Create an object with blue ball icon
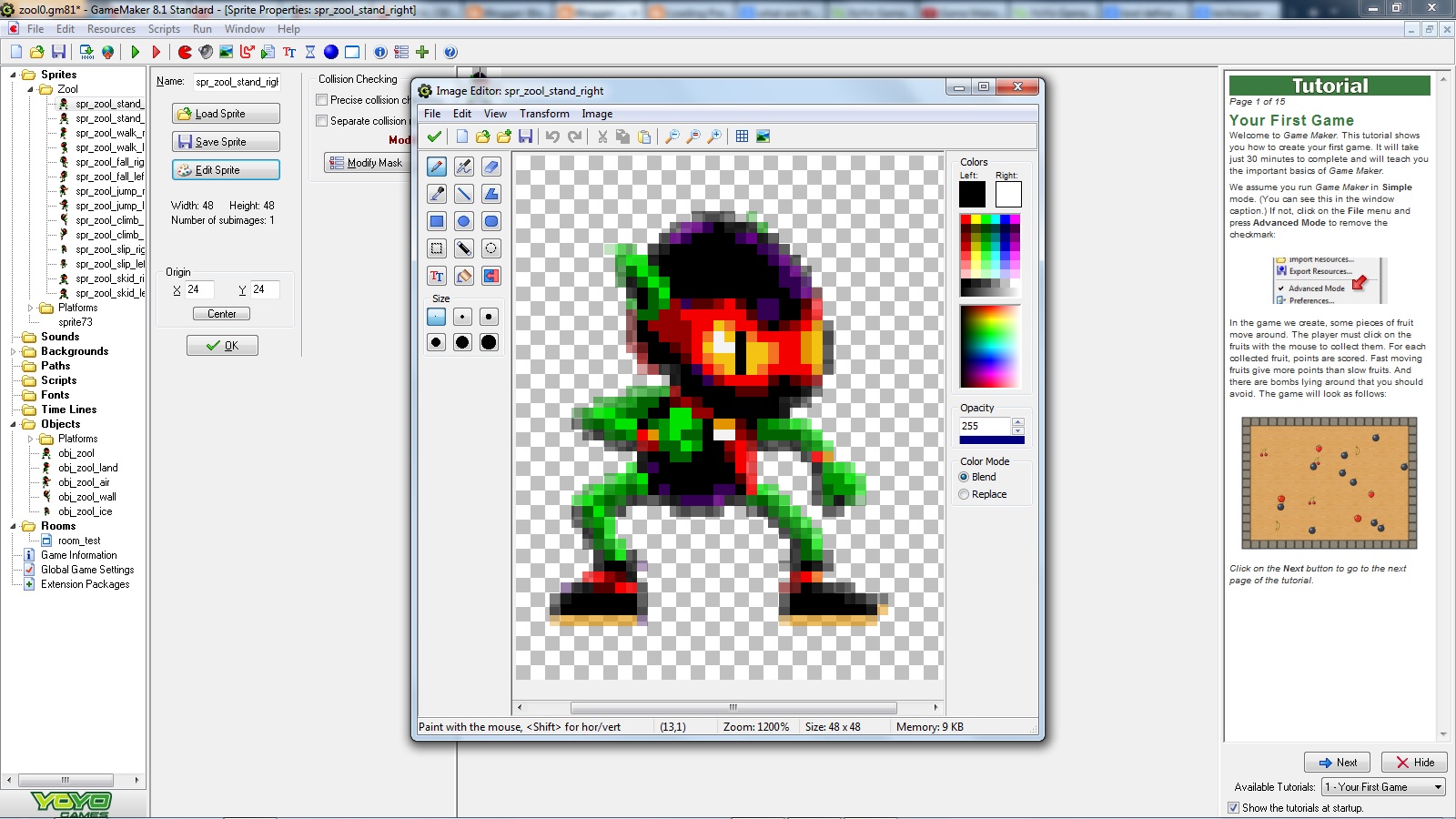The image size is (1456, 819). [x=331, y=52]
